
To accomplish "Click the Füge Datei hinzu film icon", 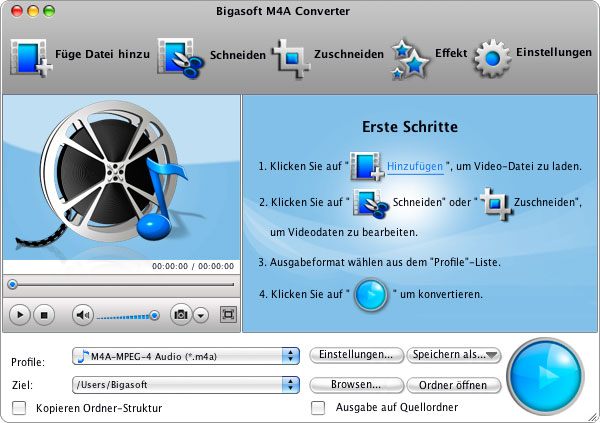I will [31, 58].
